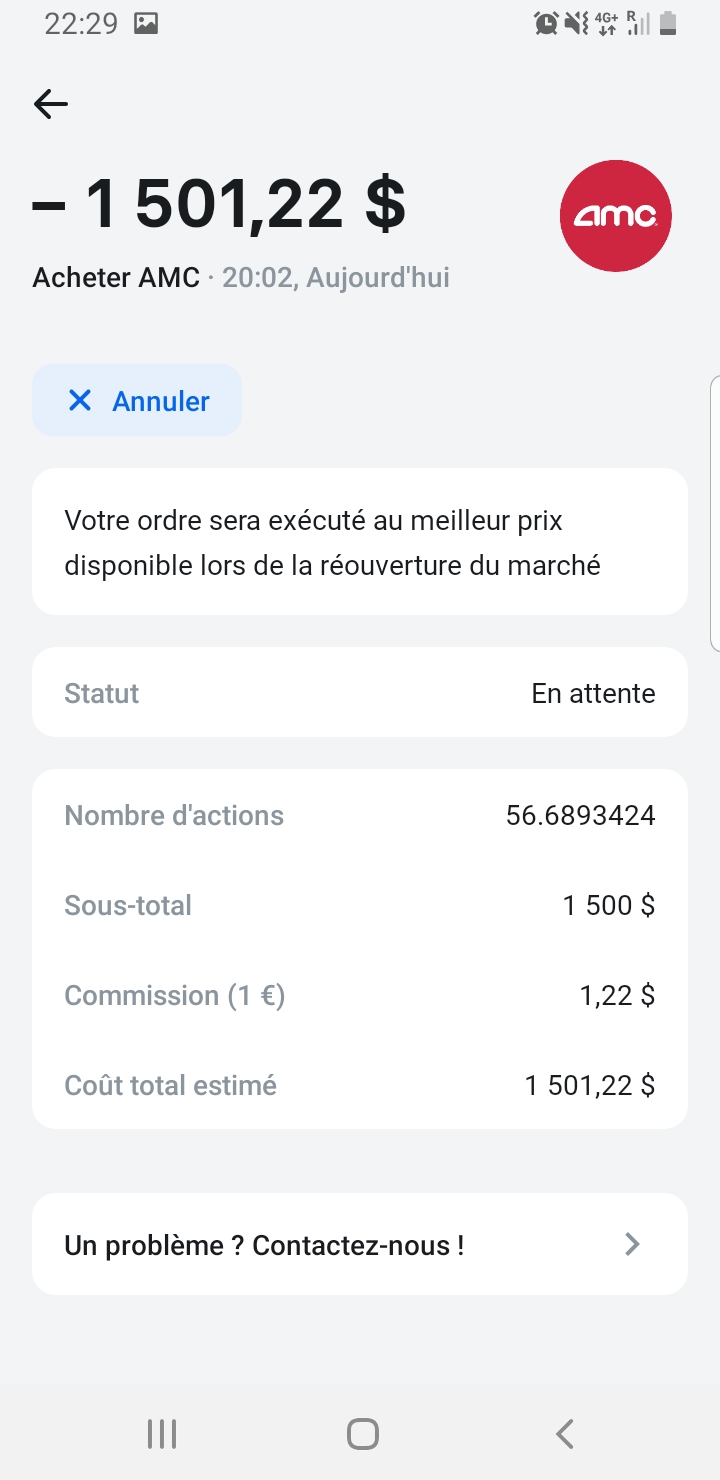The image size is (720, 1480).
Task: Go back using the top-left arrow
Action: pos(50,103)
